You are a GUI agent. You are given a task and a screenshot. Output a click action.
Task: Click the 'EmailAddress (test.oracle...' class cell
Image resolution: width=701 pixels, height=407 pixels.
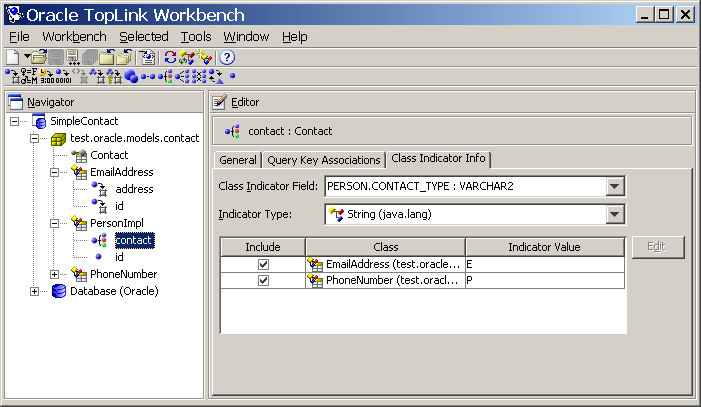point(385,264)
